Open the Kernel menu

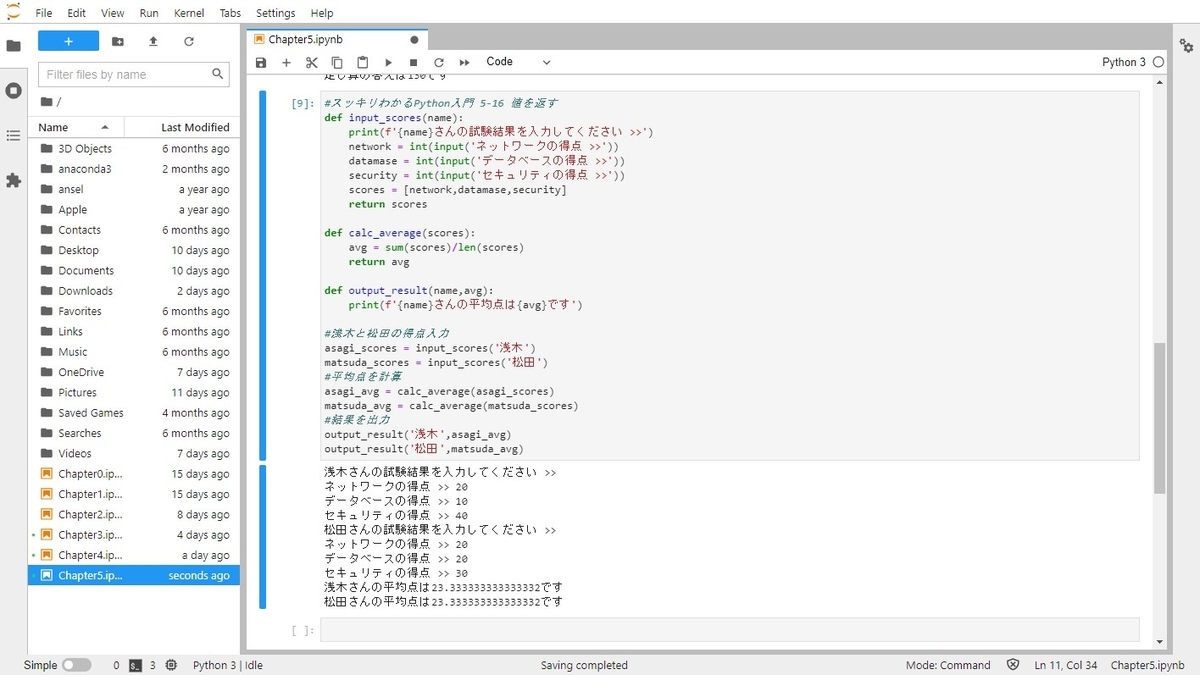189,13
